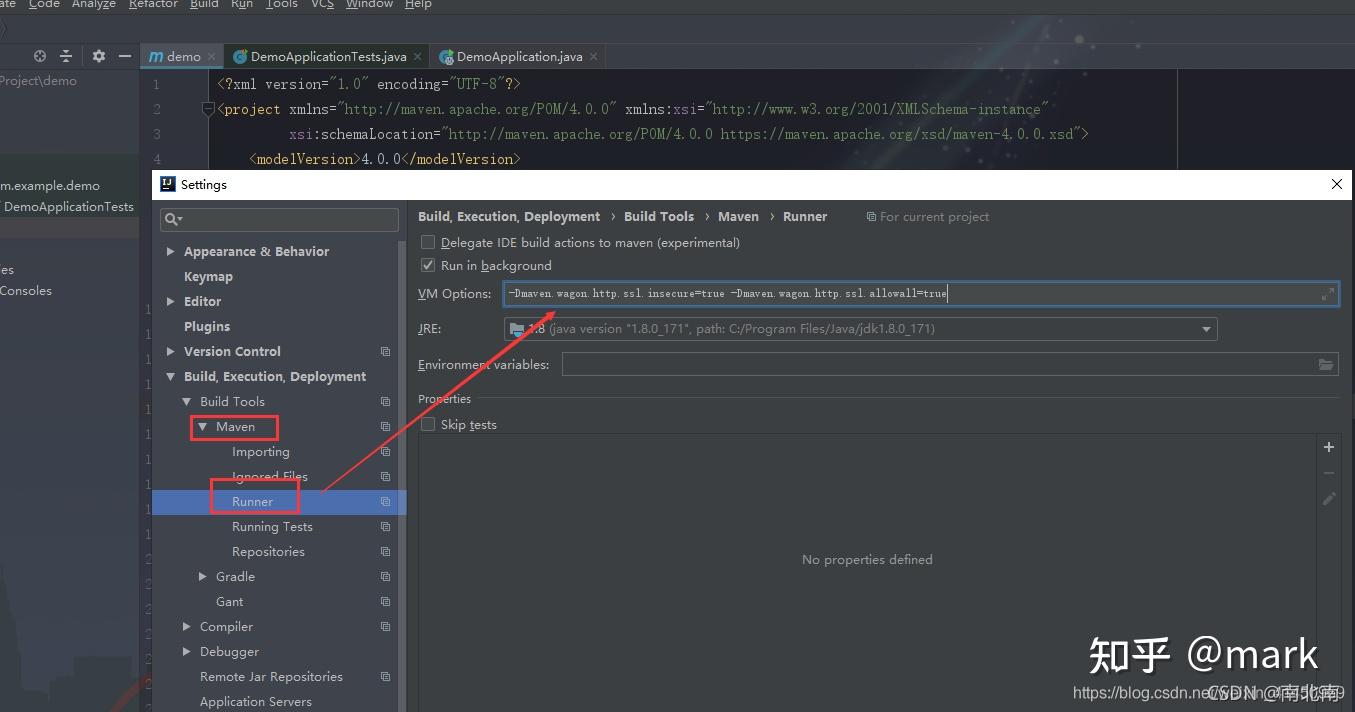
Task: Open the JRE version dropdown
Action: 1206,329
